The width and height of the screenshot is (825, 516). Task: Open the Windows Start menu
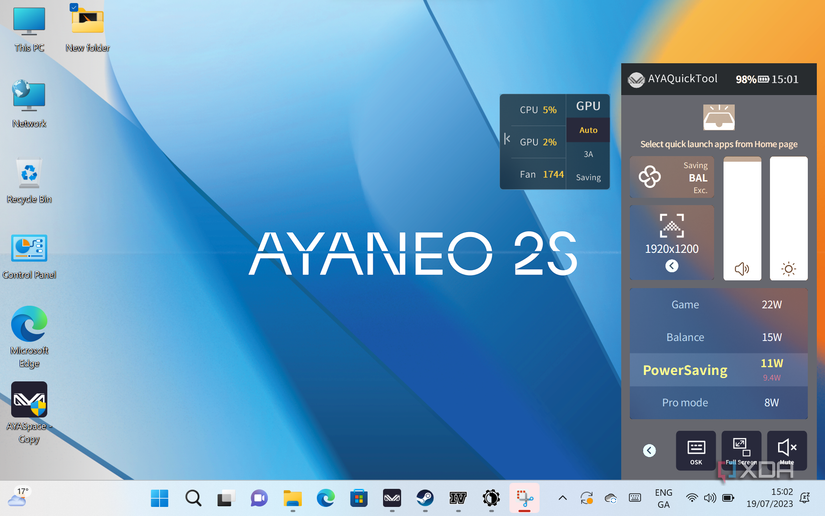tap(159, 498)
